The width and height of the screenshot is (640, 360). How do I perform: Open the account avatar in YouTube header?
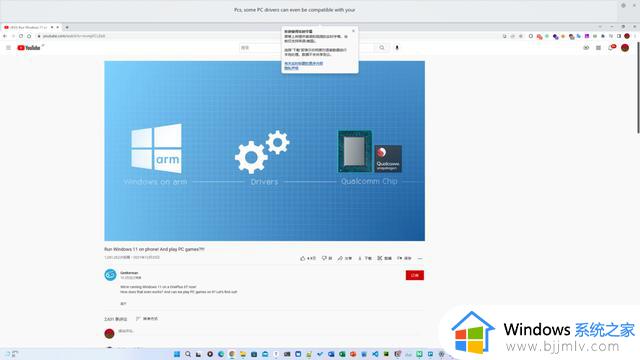625,48
